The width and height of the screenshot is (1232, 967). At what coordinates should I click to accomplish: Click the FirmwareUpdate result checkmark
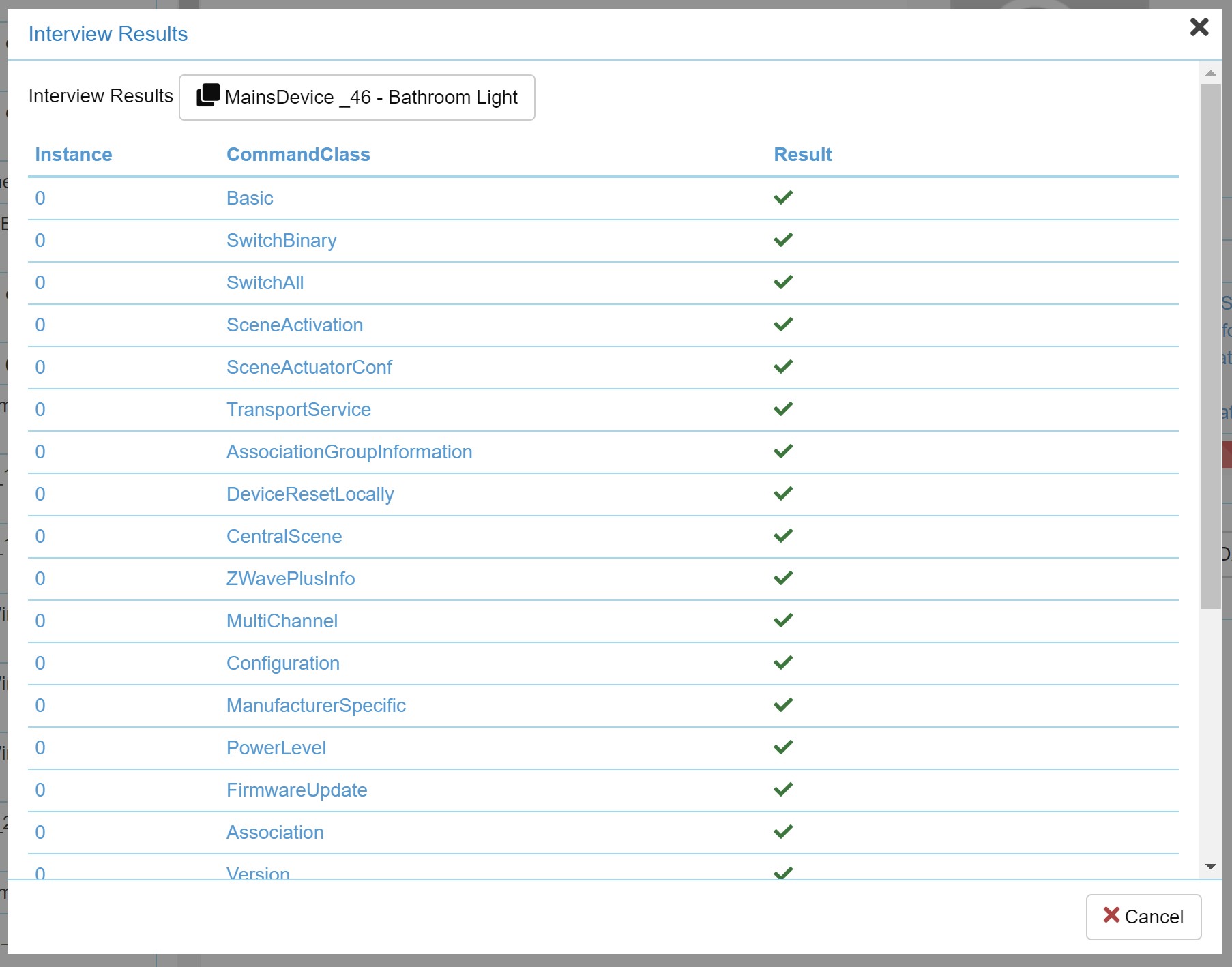(782, 790)
